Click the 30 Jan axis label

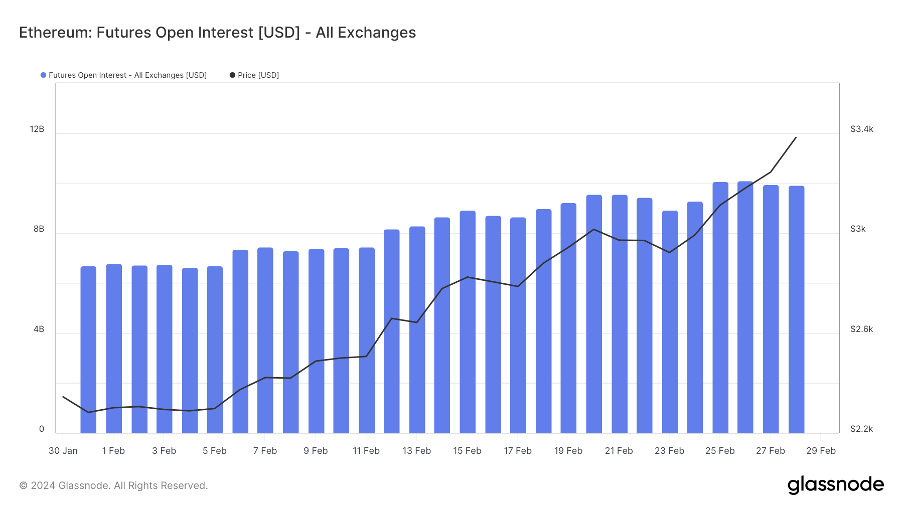pyautogui.click(x=63, y=451)
